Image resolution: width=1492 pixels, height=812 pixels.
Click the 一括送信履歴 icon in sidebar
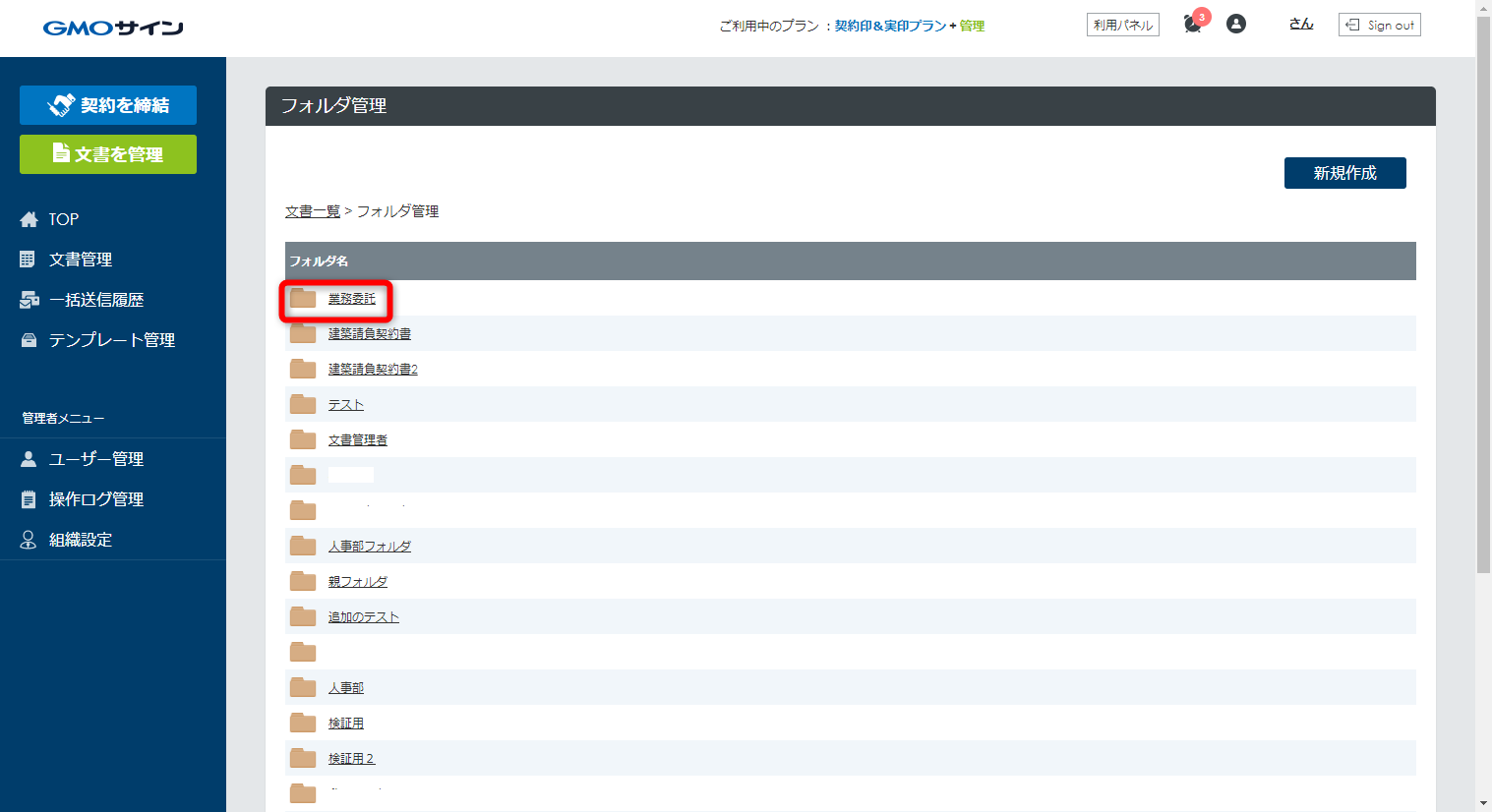pyautogui.click(x=29, y=300)
